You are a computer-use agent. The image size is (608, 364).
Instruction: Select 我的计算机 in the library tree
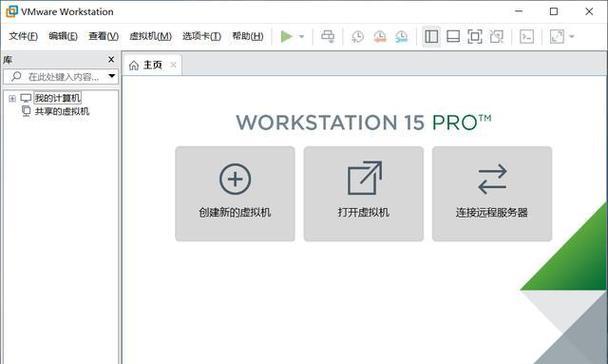click(x=58, y=98)
